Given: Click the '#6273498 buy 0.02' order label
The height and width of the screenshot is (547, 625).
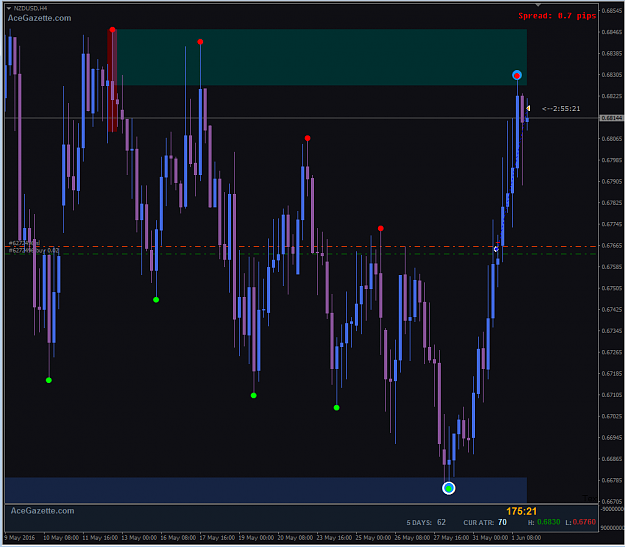Looking at the screenshot, I should coord(34,251).
